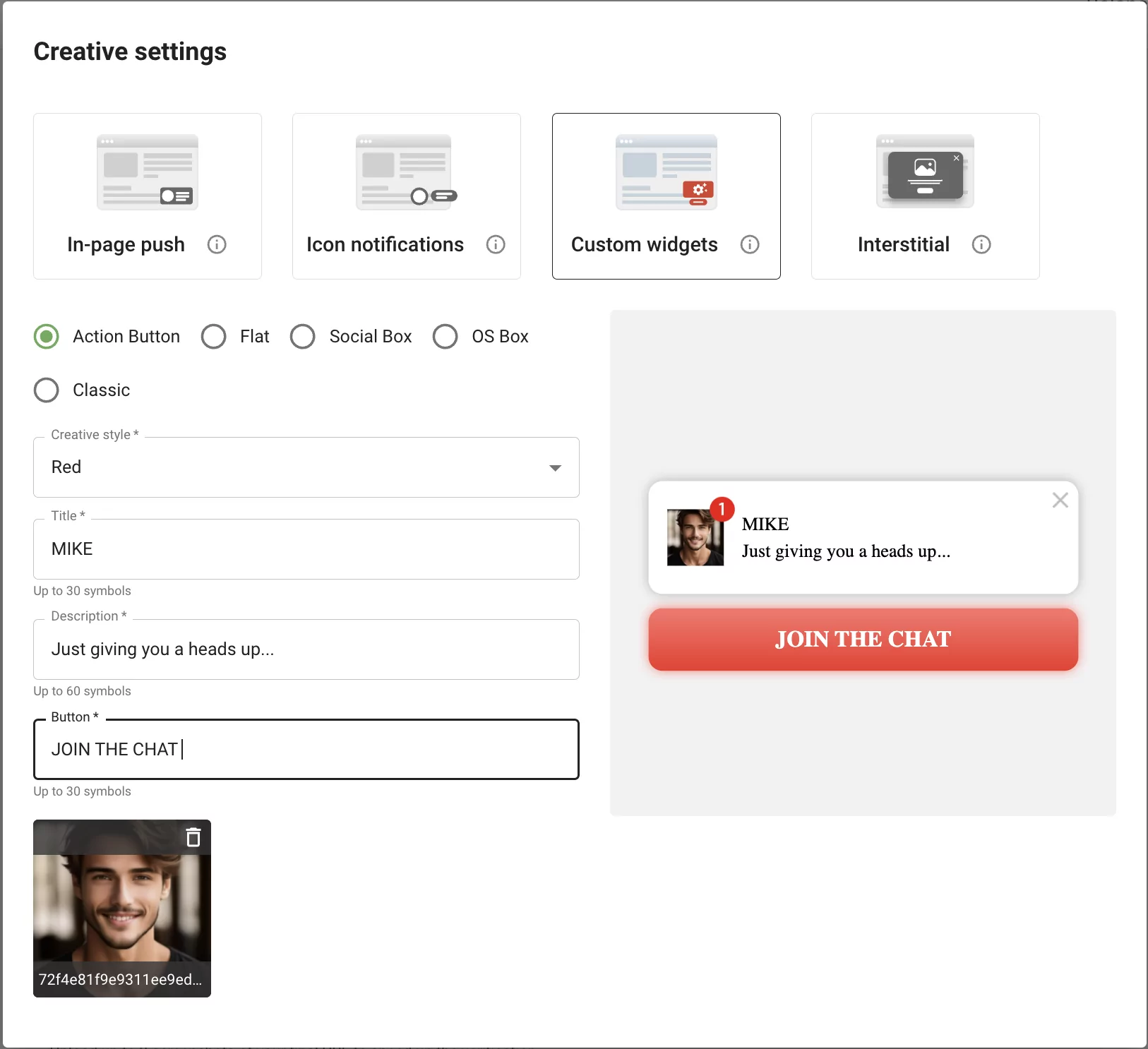Select the Icon notifications format card
This screenshot has height=1049, width=1148.
pos(407,196)
